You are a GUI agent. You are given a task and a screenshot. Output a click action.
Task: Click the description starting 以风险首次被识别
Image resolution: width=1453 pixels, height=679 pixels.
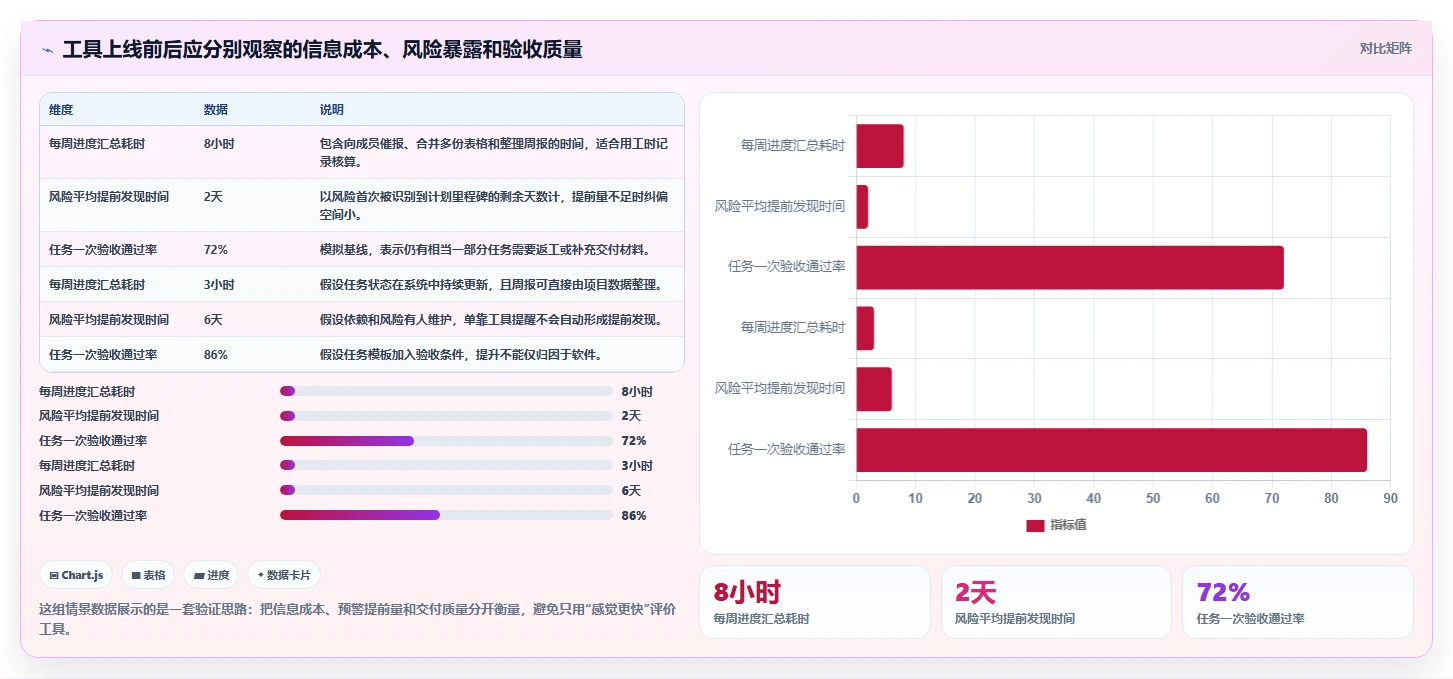click(x=494, y=205)
